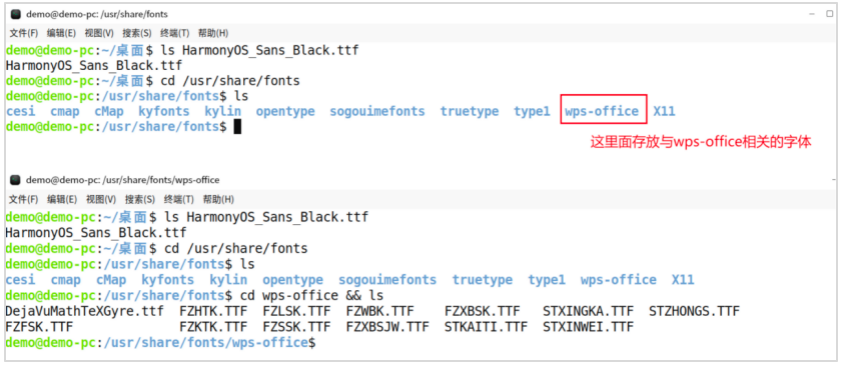Minimize the top terminal window

pos(811,15)
